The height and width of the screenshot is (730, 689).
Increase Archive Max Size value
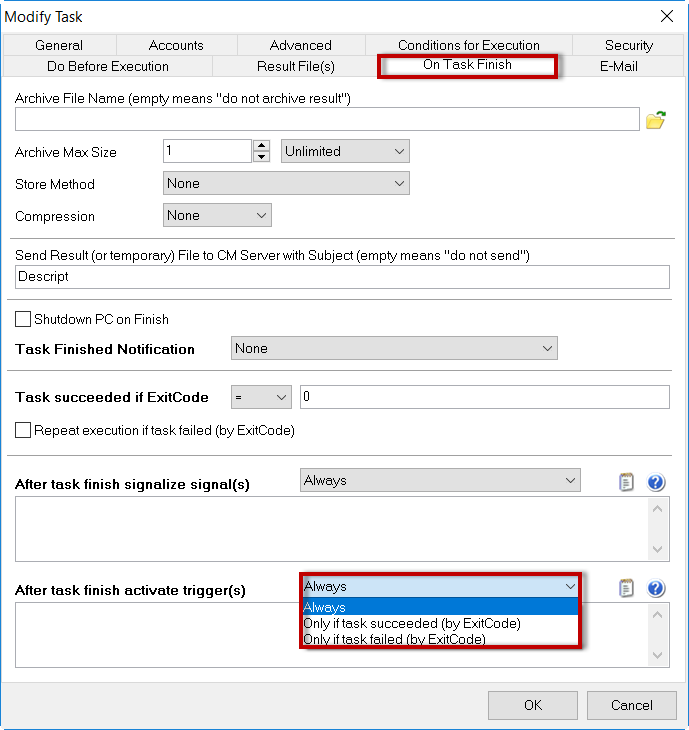click(262, 145)
